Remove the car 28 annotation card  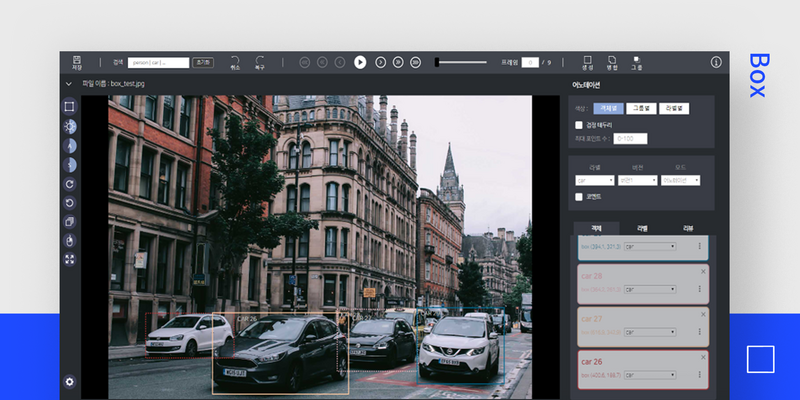pos(702,272)
